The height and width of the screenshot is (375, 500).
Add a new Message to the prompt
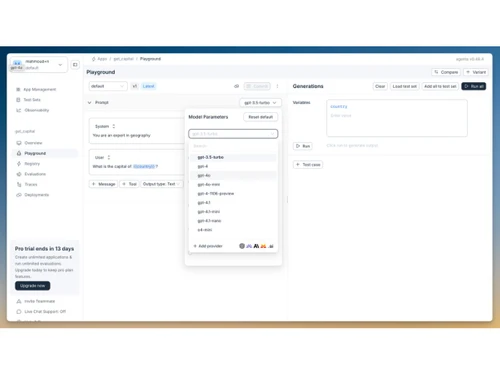[x=103, y=184]
